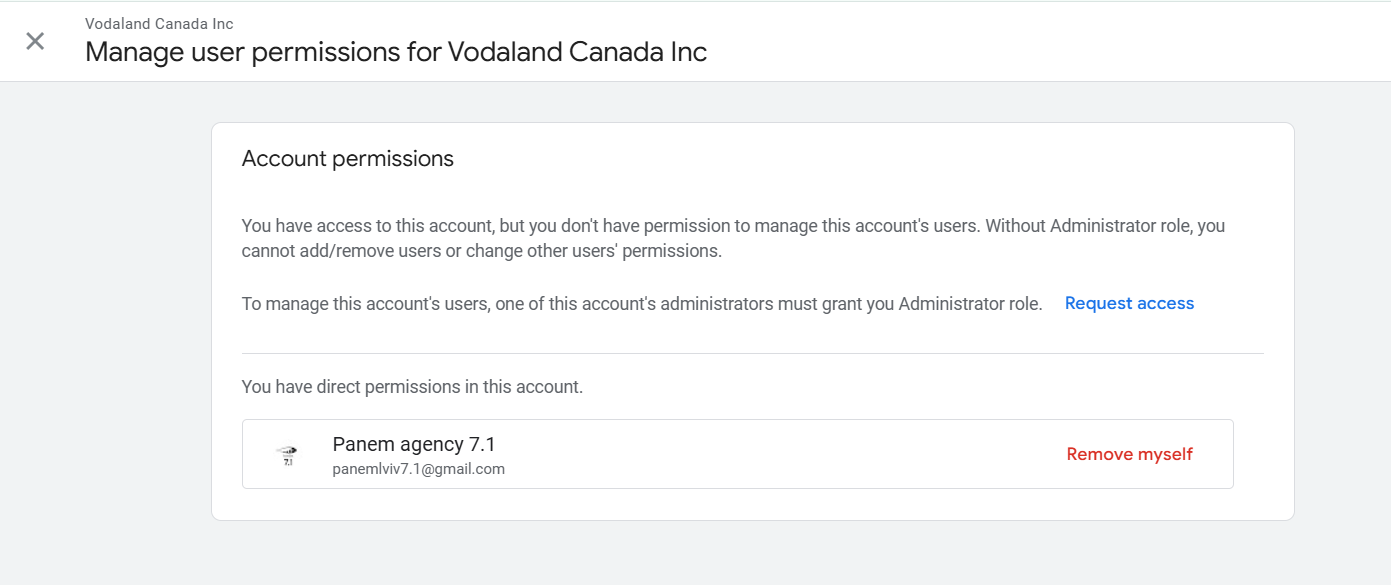
Task: Click the Account permissions heading
Action: pyautogui.click(x=348, y=159)
